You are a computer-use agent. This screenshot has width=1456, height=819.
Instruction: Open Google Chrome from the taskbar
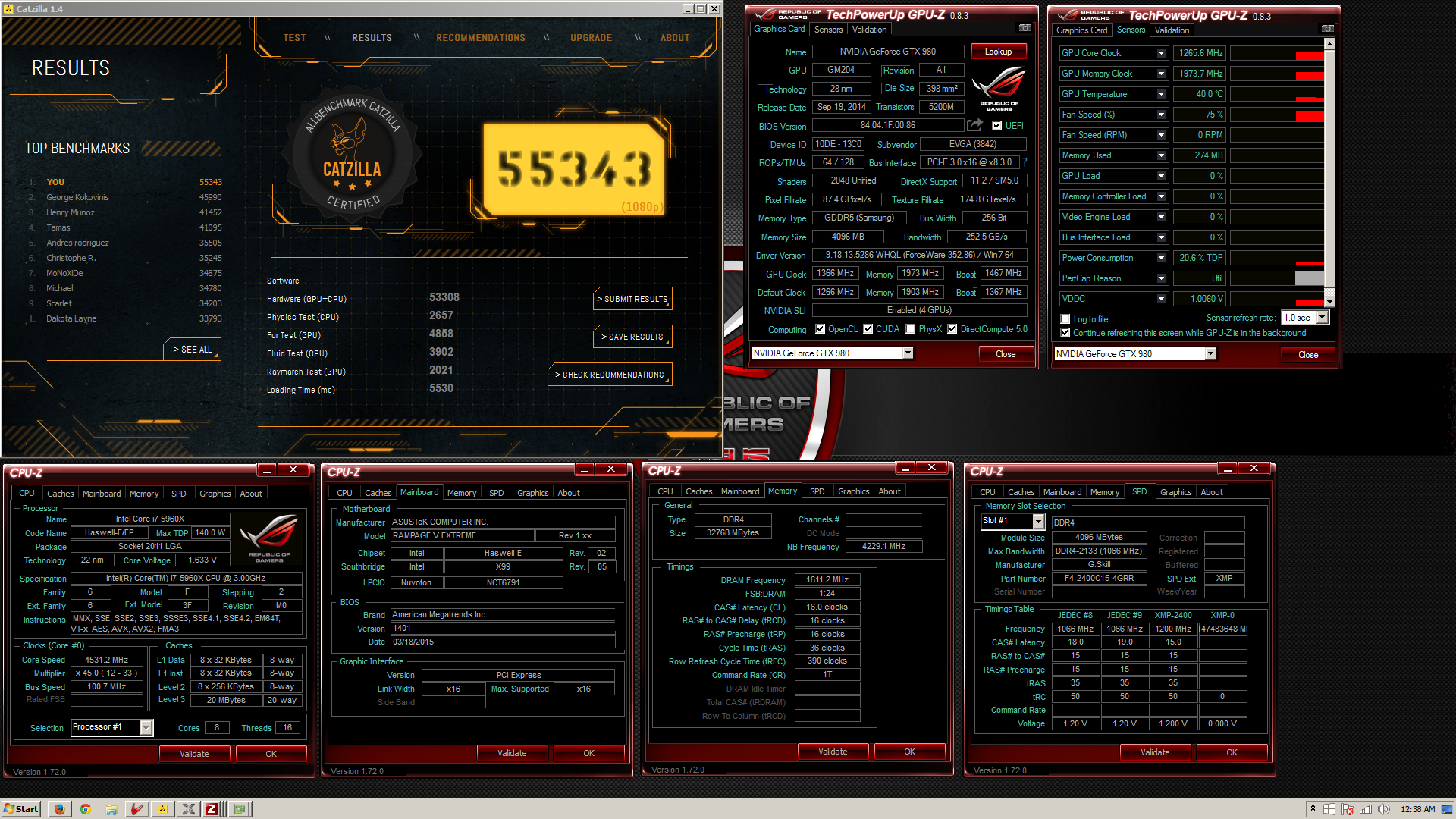(x=86, y=809)
